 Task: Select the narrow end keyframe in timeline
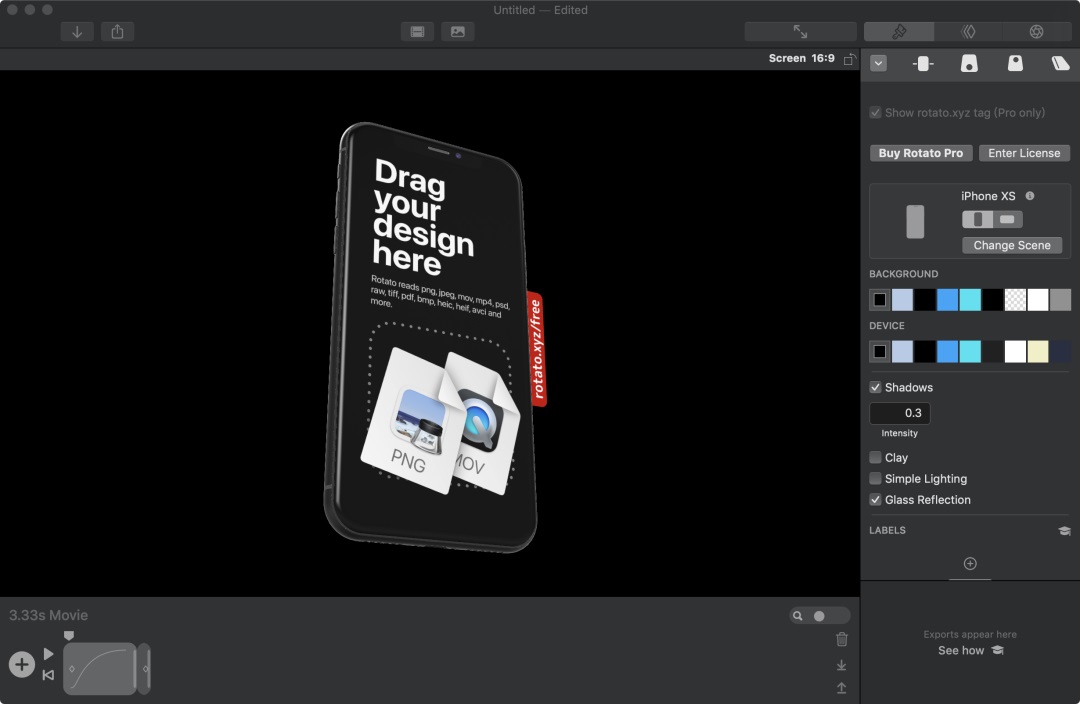click(144, 668)
